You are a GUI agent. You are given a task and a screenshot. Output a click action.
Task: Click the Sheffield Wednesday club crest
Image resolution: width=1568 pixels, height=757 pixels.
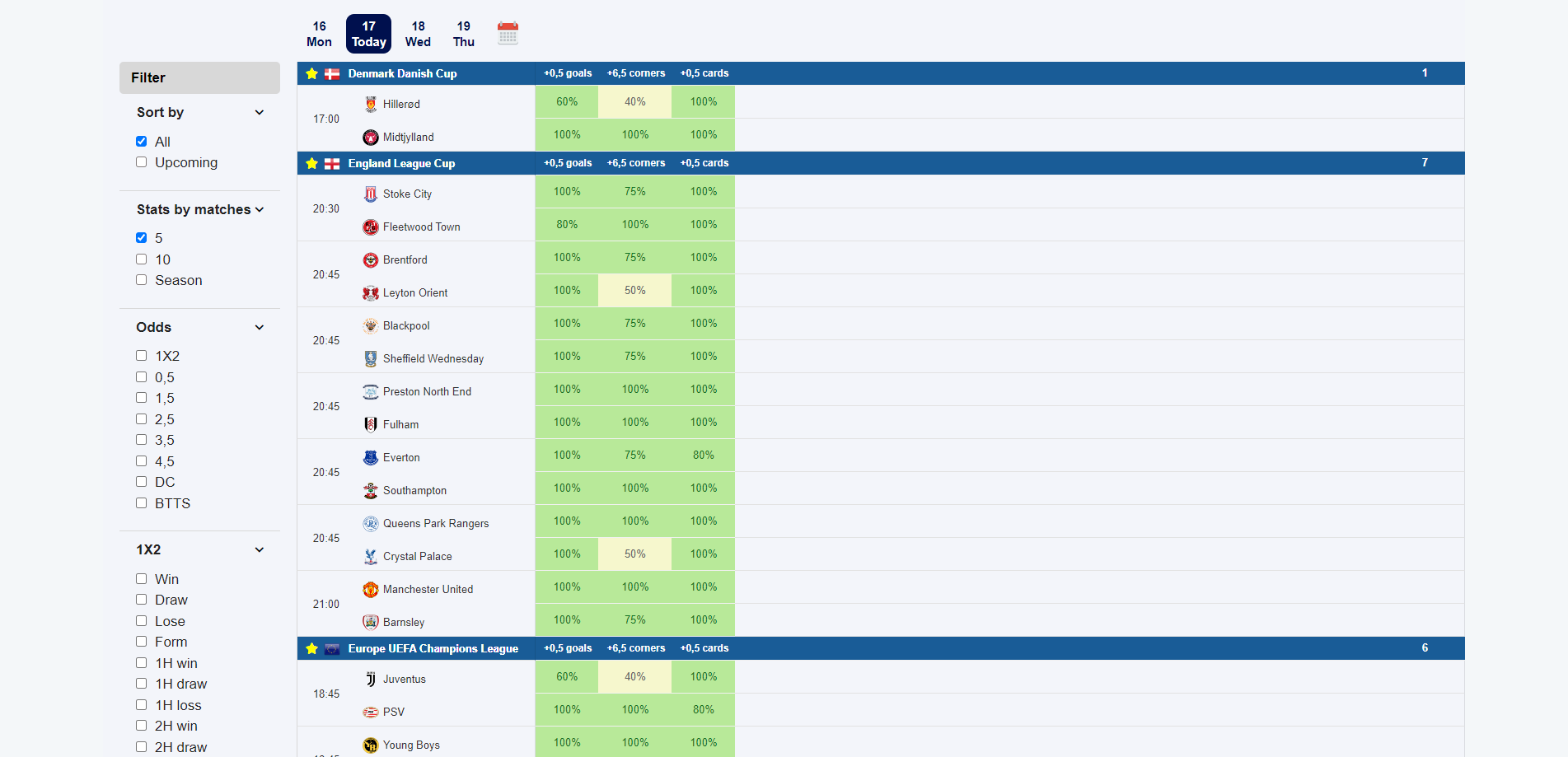(x=371, y=358)
